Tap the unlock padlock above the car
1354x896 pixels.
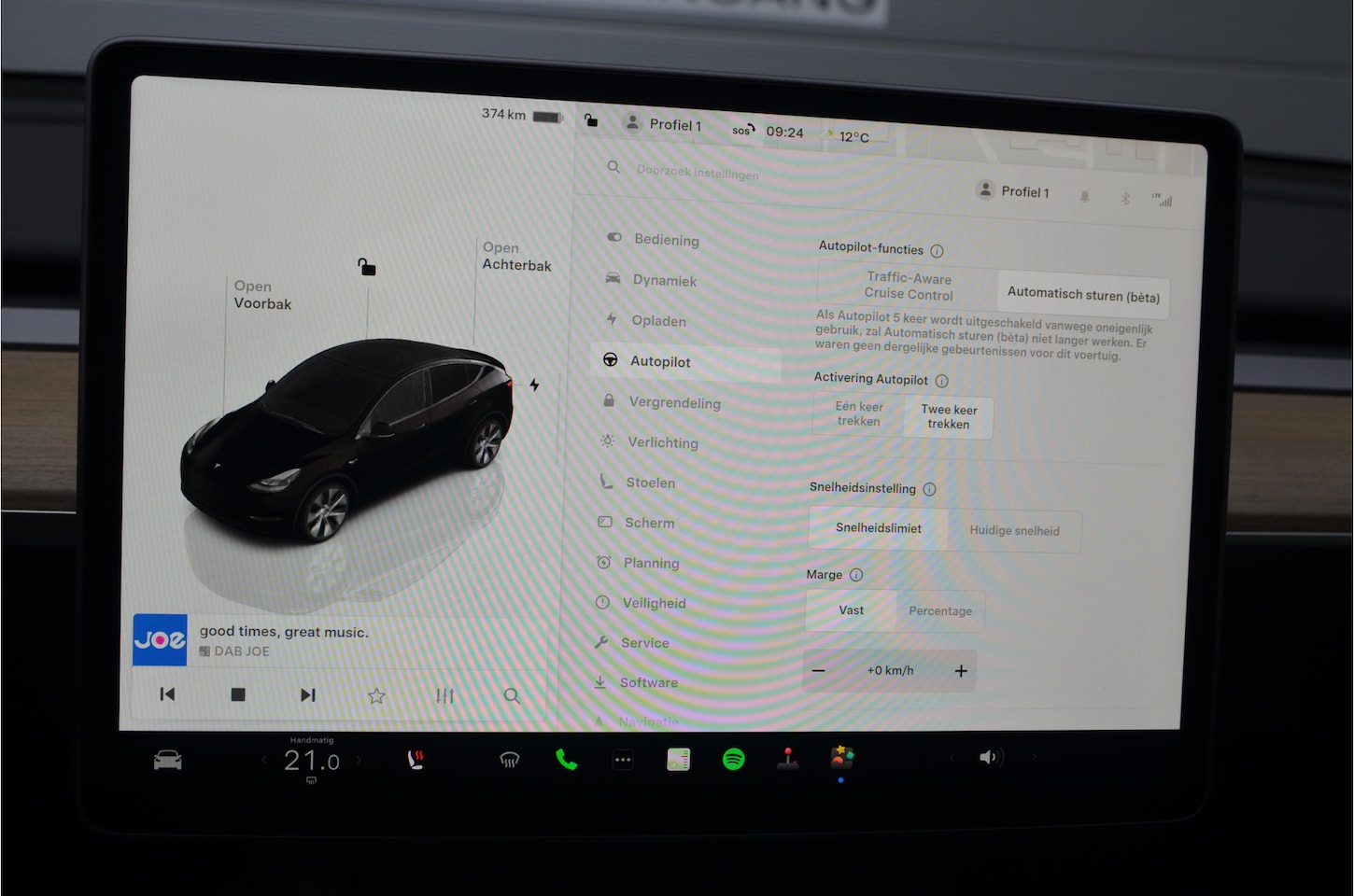(x=367, y=268)
